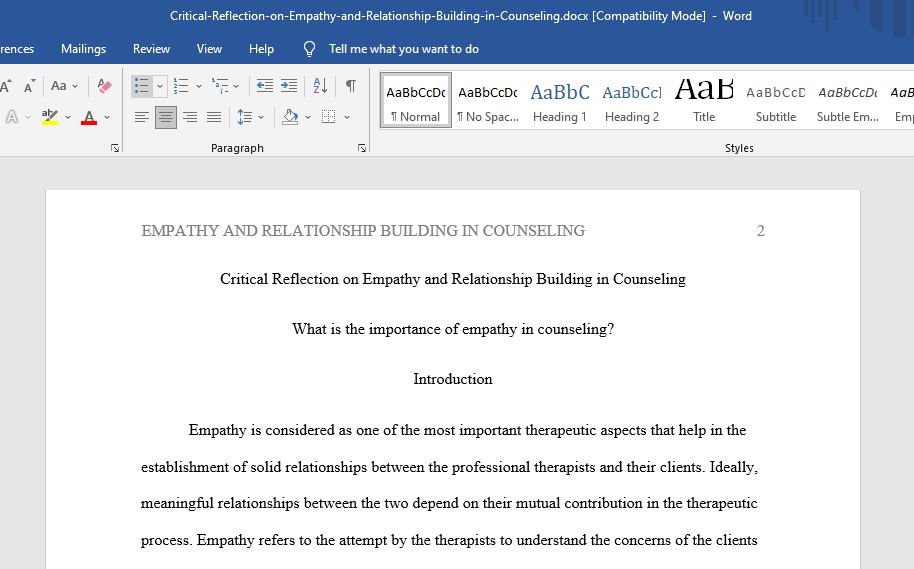
Task: Toggle bulleted list
Action: click(x=142, y=86)
